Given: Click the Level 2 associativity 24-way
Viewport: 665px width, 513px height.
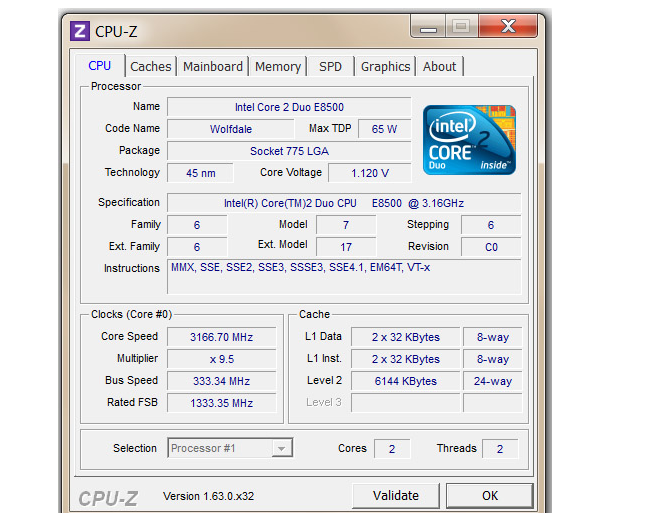Looking at the screenshot, I should click(493, 381).
